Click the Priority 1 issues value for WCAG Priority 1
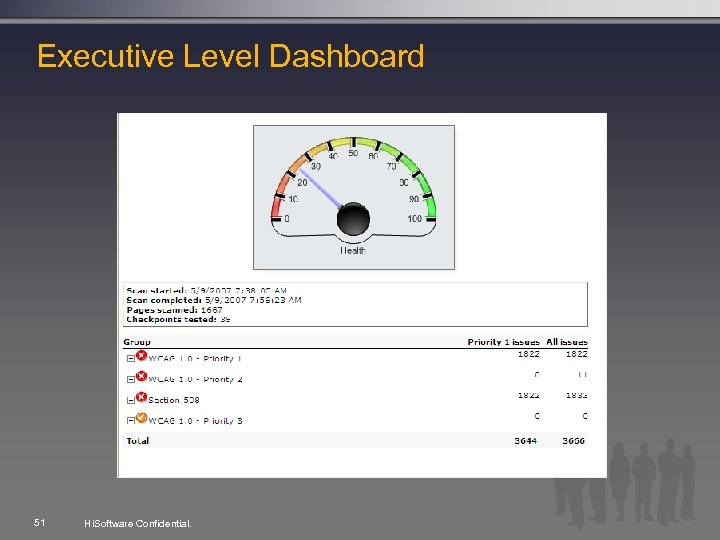This screenshot has height=540, width=720. click(529, 354)
